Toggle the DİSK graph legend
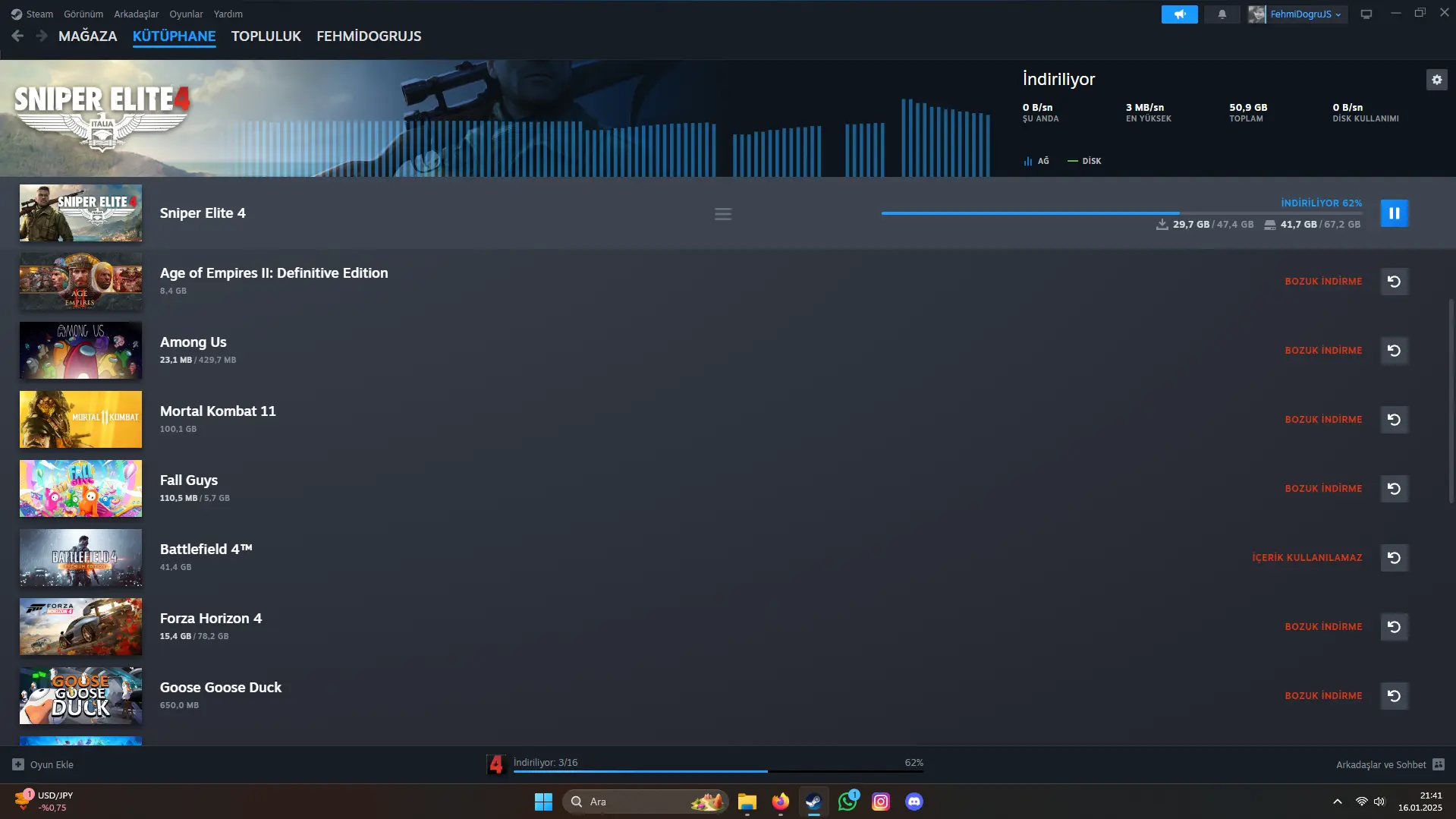 pos(1084,161)
